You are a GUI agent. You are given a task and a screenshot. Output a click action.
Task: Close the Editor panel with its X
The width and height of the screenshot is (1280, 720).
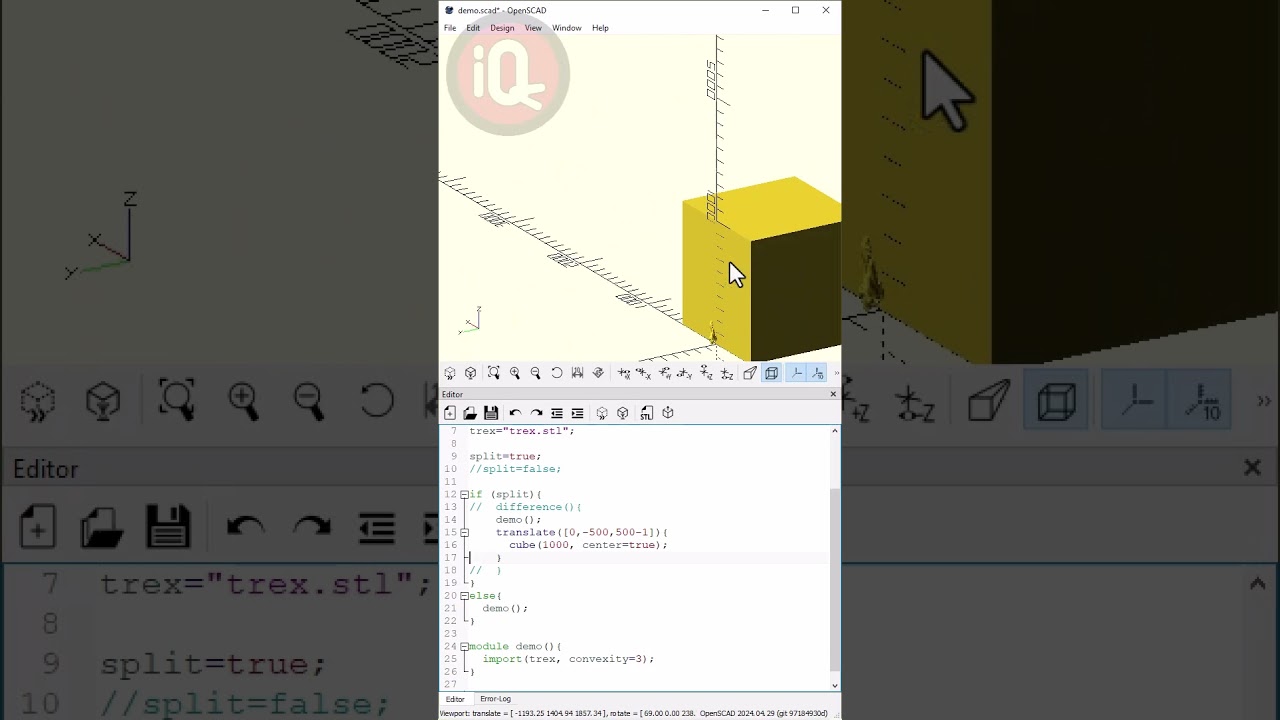[833, 394]
